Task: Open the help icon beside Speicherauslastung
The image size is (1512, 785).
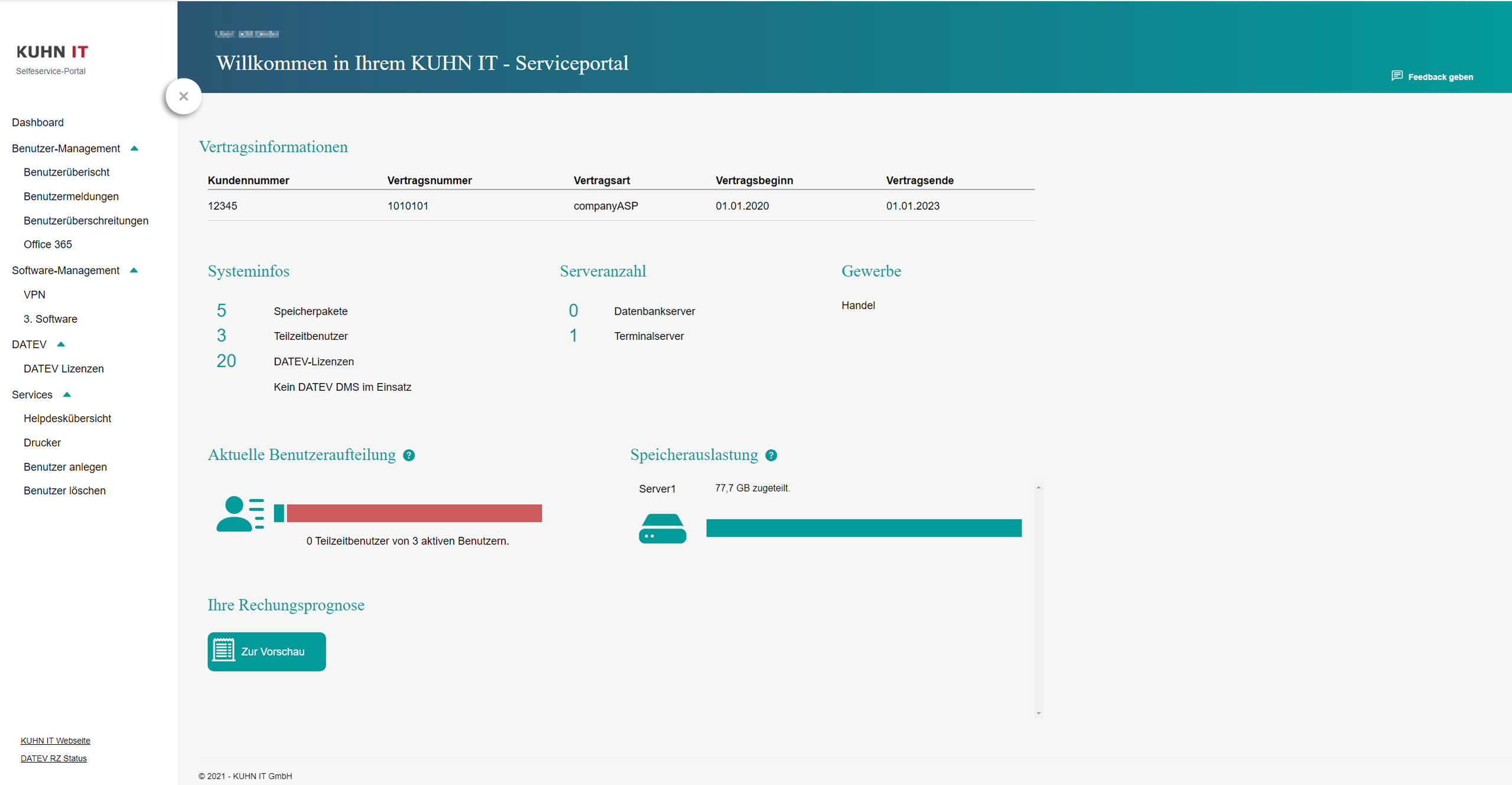Action: click(771, 455)
